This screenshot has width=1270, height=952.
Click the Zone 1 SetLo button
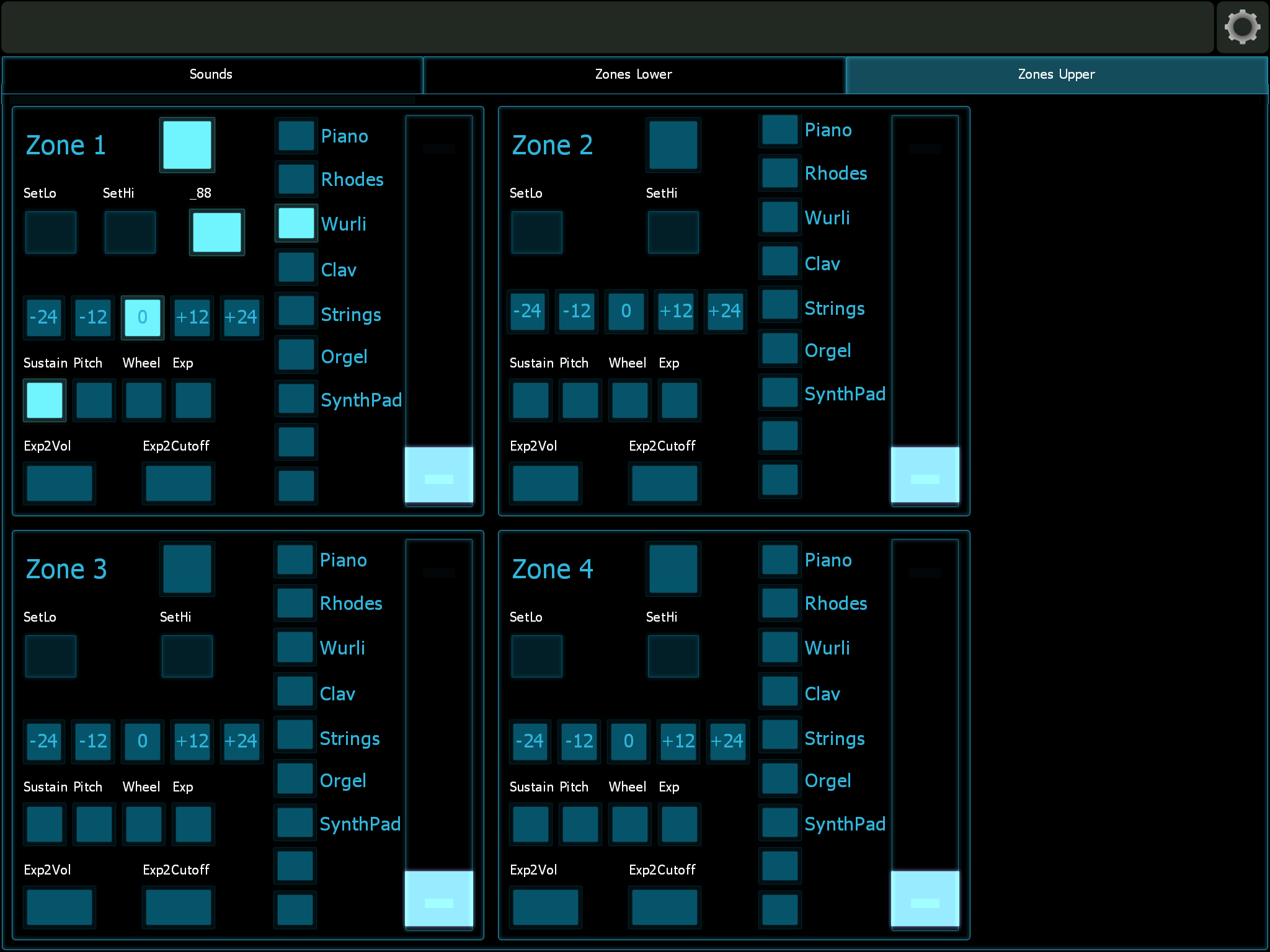click(51, 232)
